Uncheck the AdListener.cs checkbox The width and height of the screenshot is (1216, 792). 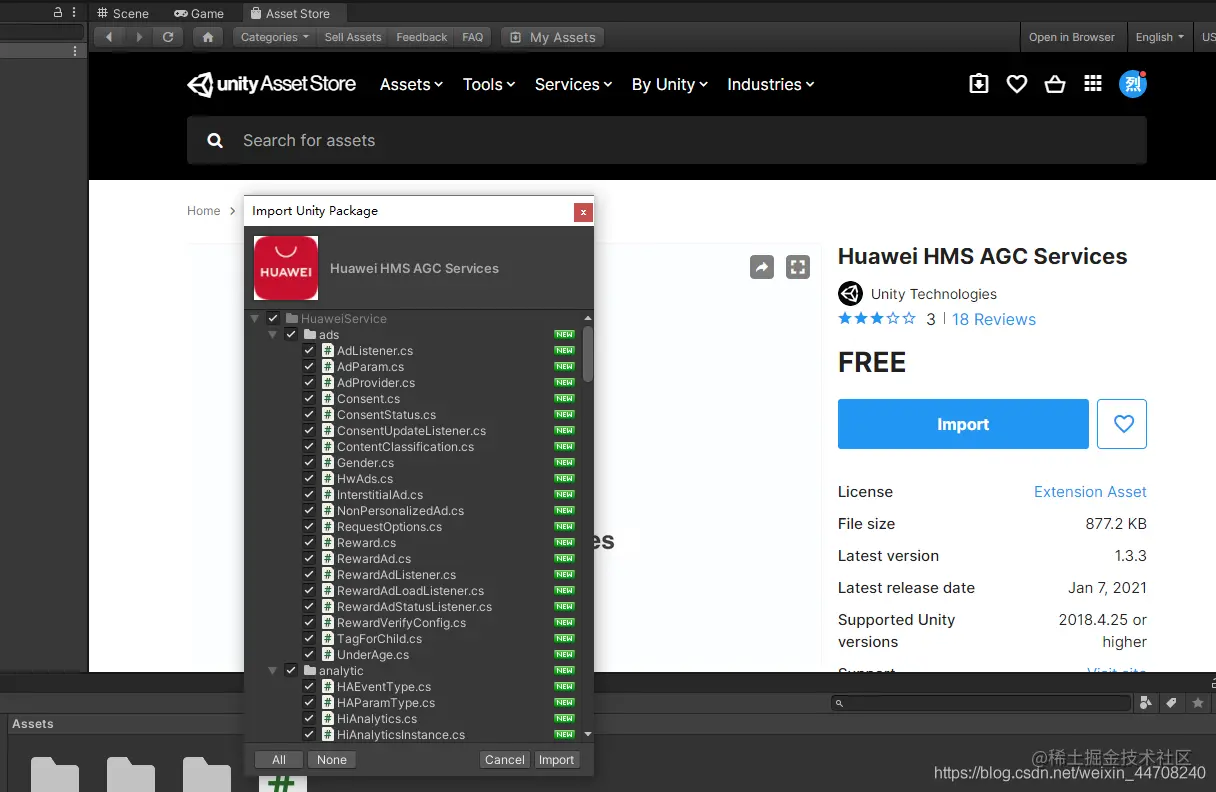[x=309, y=351]
